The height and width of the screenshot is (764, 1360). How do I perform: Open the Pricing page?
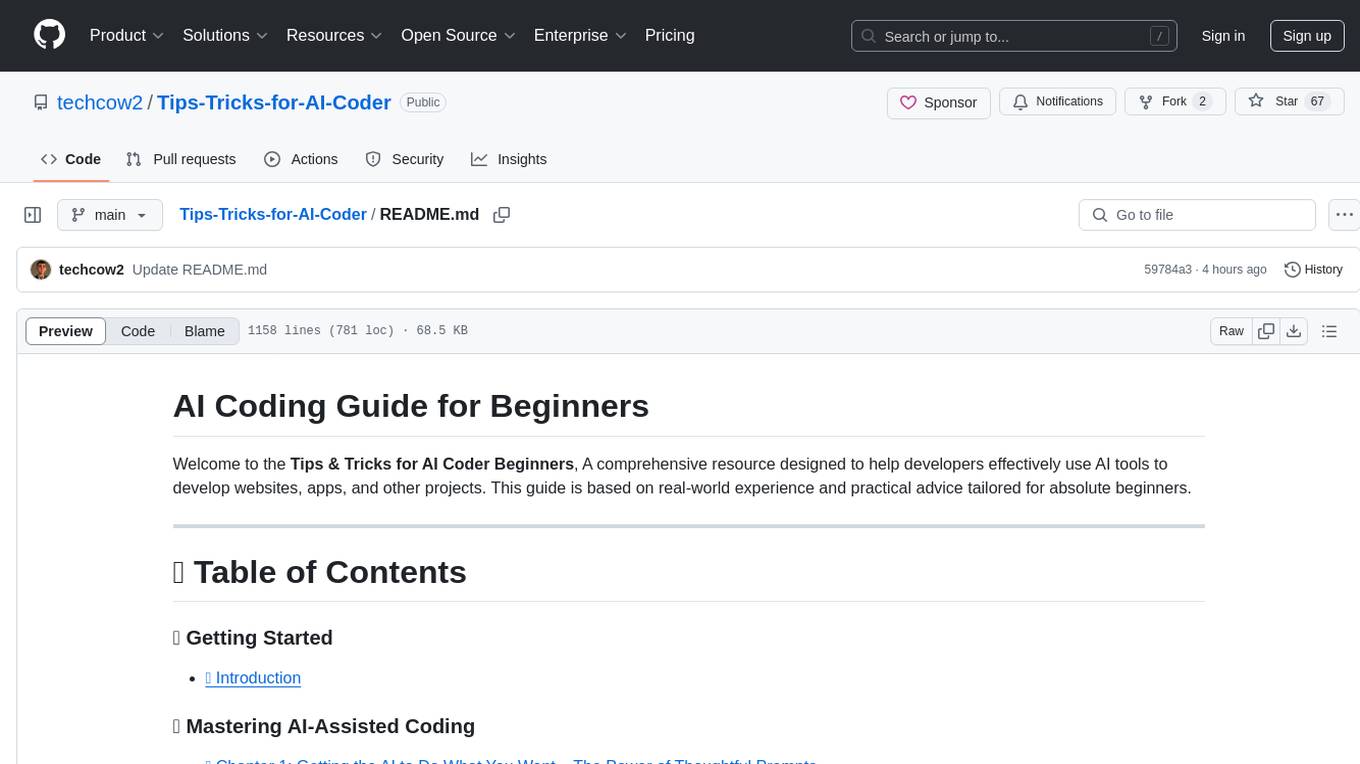pos(670,35)
